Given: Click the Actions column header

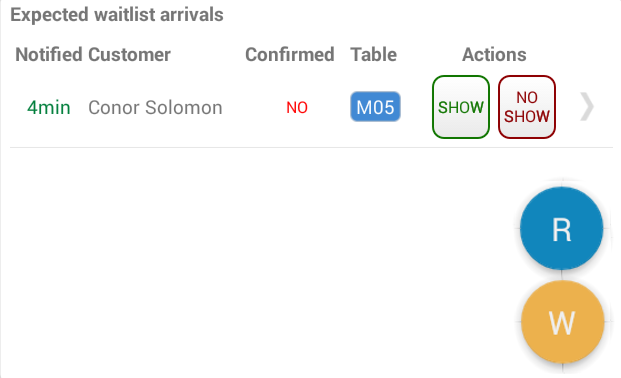Looking at the screenshot, I should click(x=494, y=54).
